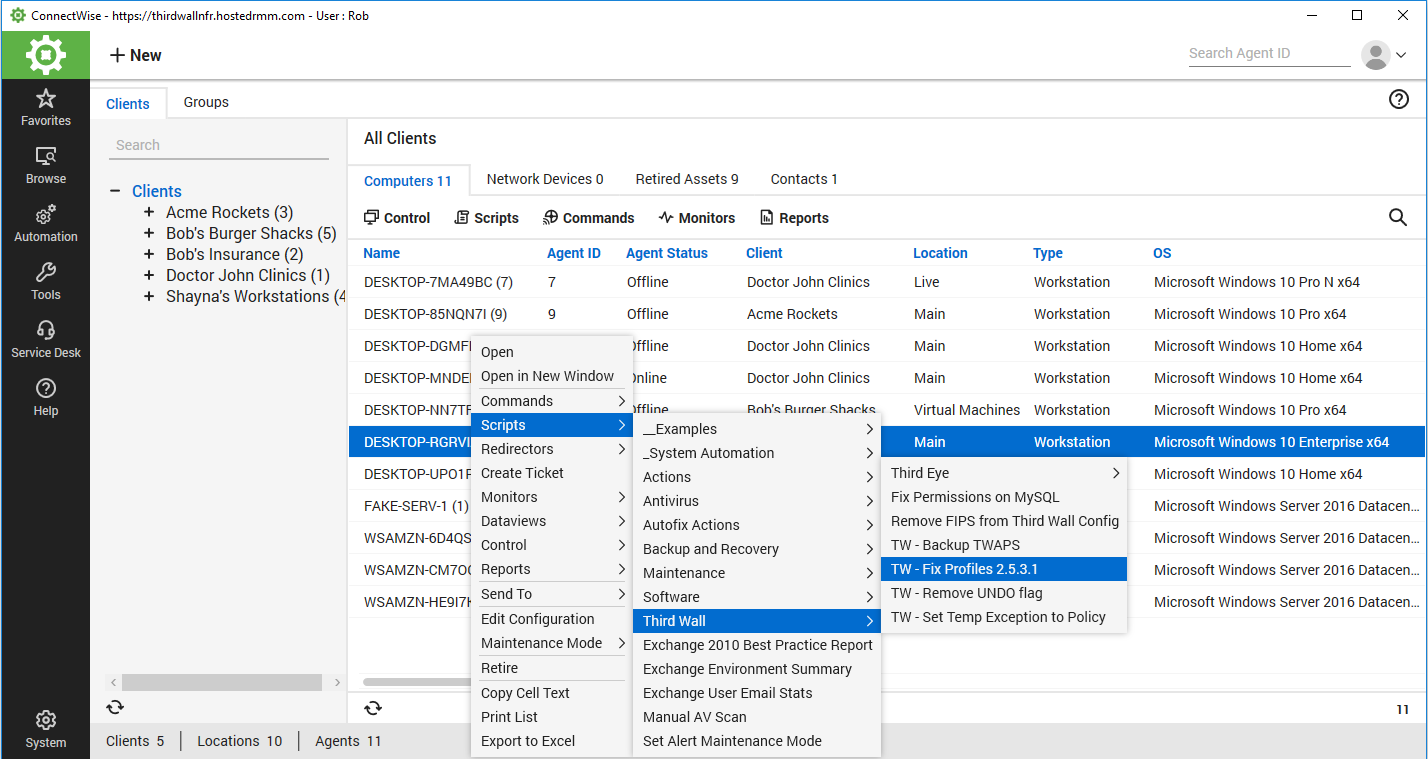Expand Bob's Burger Shacks node
The image size is (1428, 759).
click(x=149, y=233)
